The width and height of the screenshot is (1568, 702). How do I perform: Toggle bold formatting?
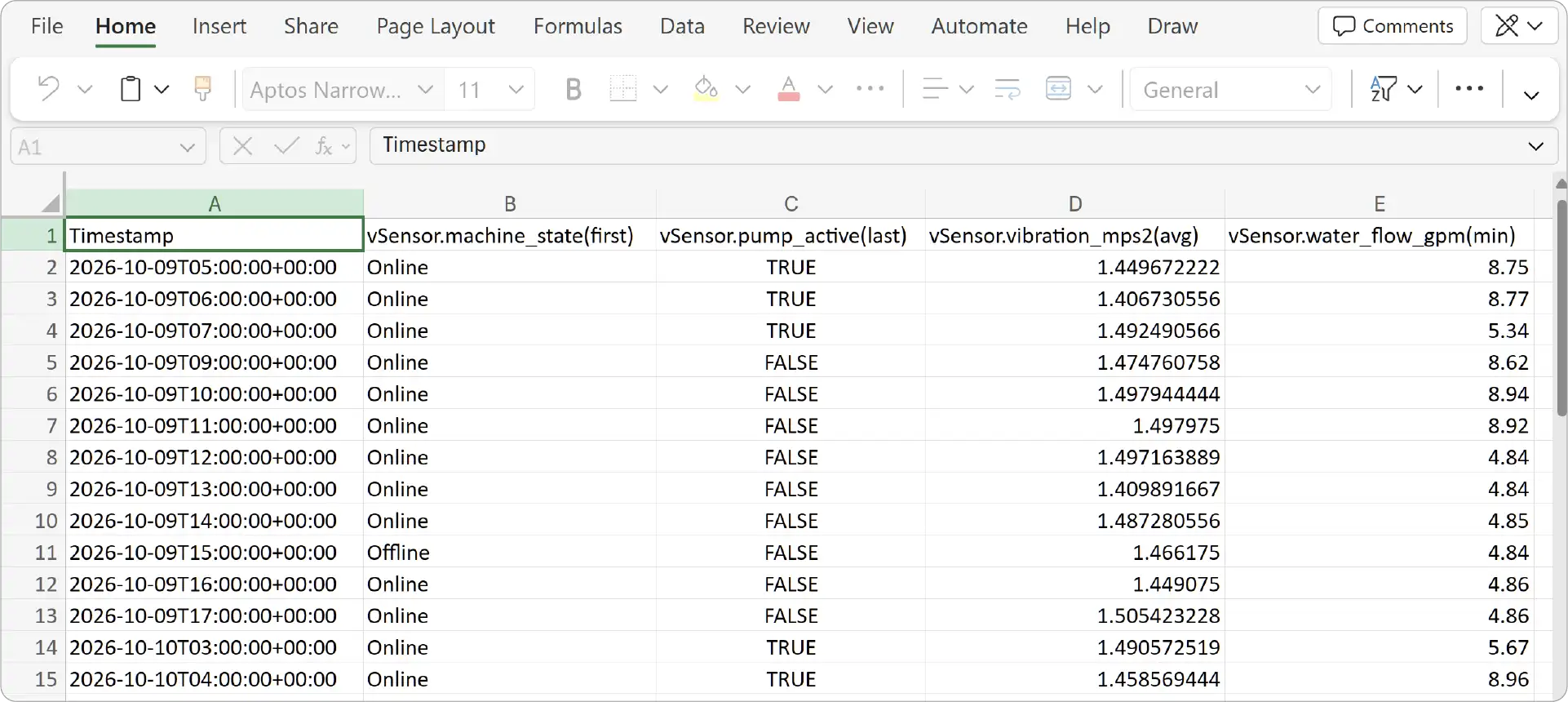(574, 89)
